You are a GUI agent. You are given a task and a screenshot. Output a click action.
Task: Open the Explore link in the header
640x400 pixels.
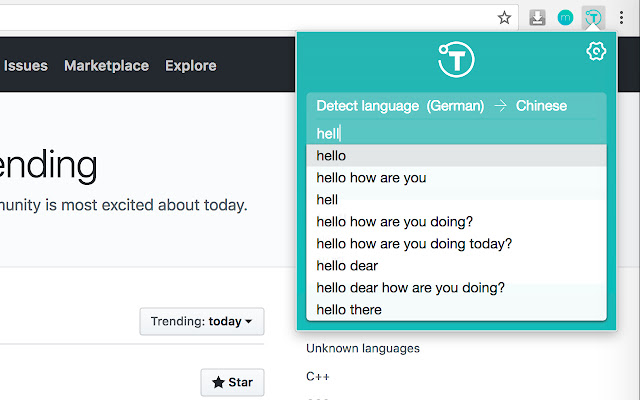[x=190, y=66]
